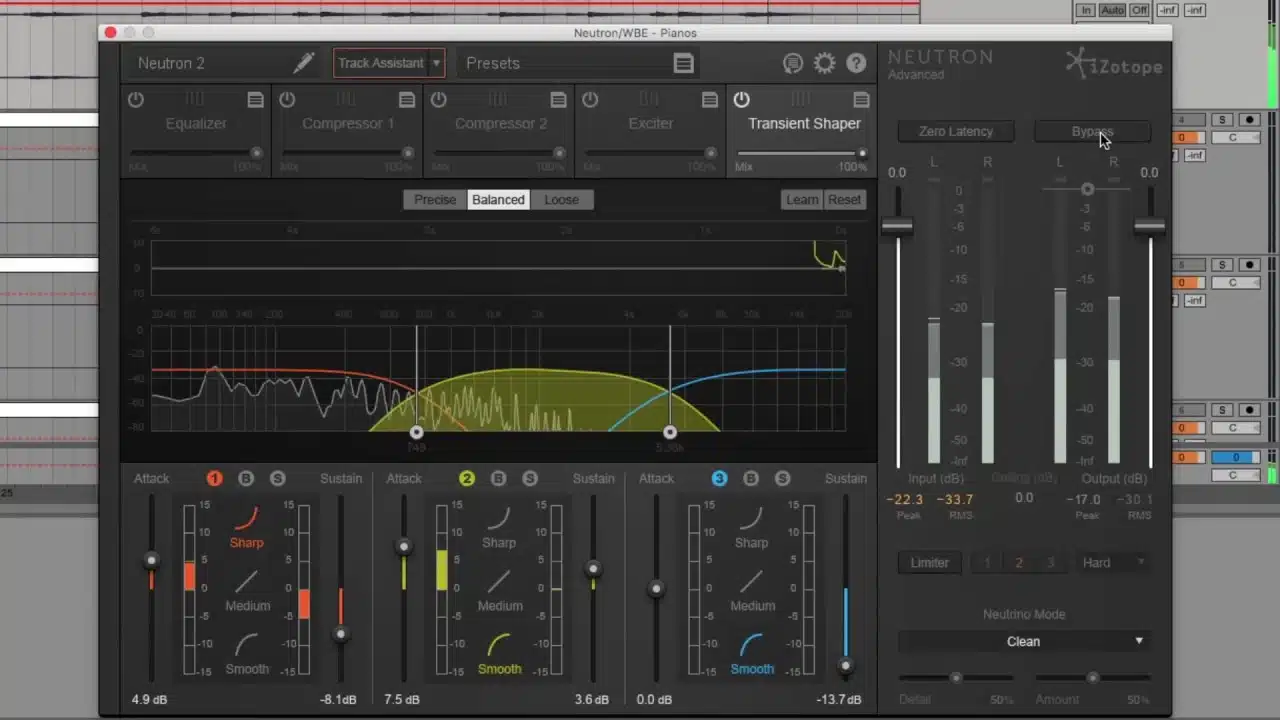Click band 3 Sustain slider handle
This screenshot has width=1280, height=720.
tap(846, 665)
